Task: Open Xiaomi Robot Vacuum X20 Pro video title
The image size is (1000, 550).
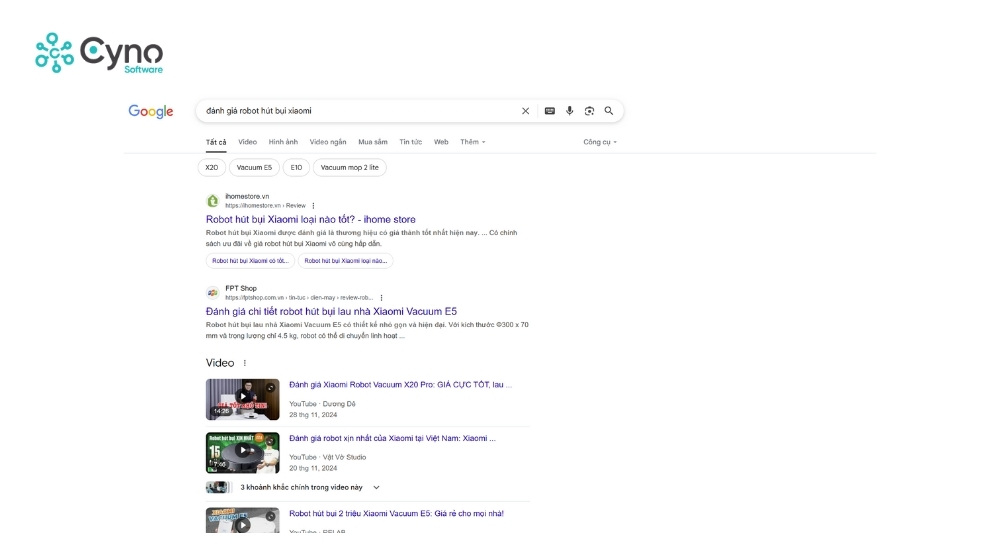Action: click(401, 385)
